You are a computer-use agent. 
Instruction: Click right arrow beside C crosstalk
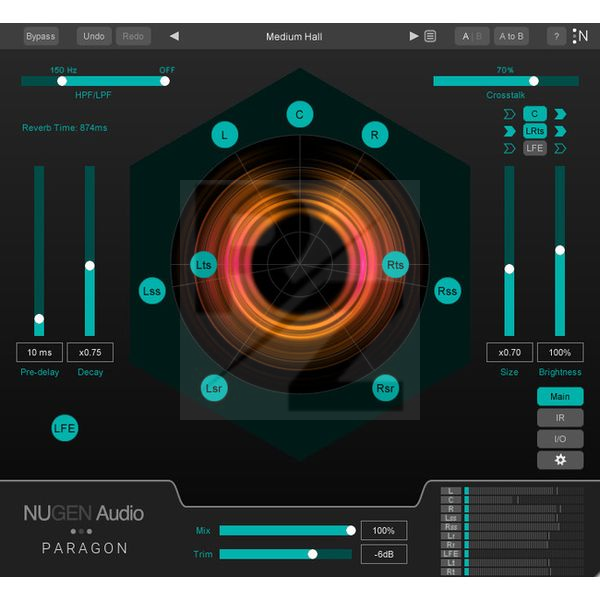(x=560, y=114)
